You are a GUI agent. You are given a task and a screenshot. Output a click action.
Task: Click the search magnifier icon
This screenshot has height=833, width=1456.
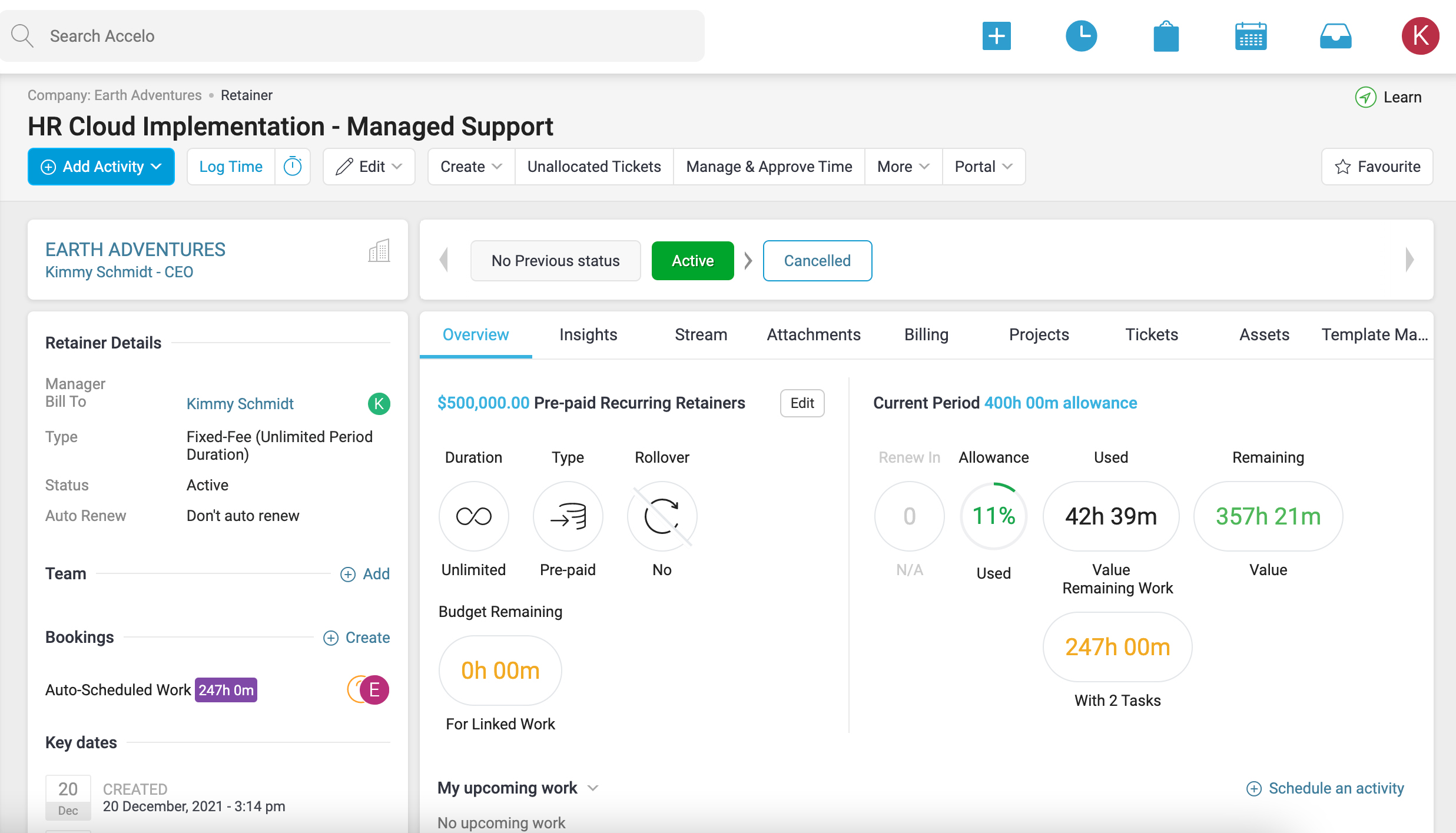point(22,36)
